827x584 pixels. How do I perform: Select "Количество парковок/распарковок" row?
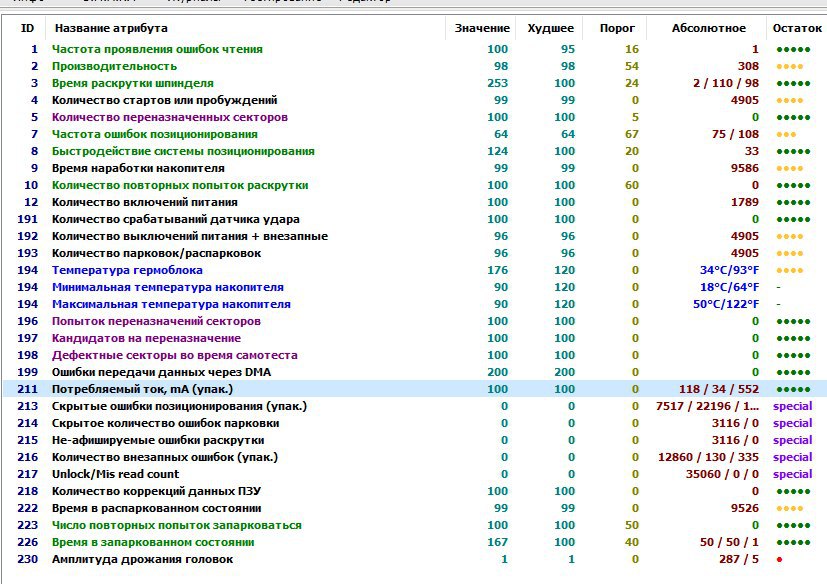(415, 253)
